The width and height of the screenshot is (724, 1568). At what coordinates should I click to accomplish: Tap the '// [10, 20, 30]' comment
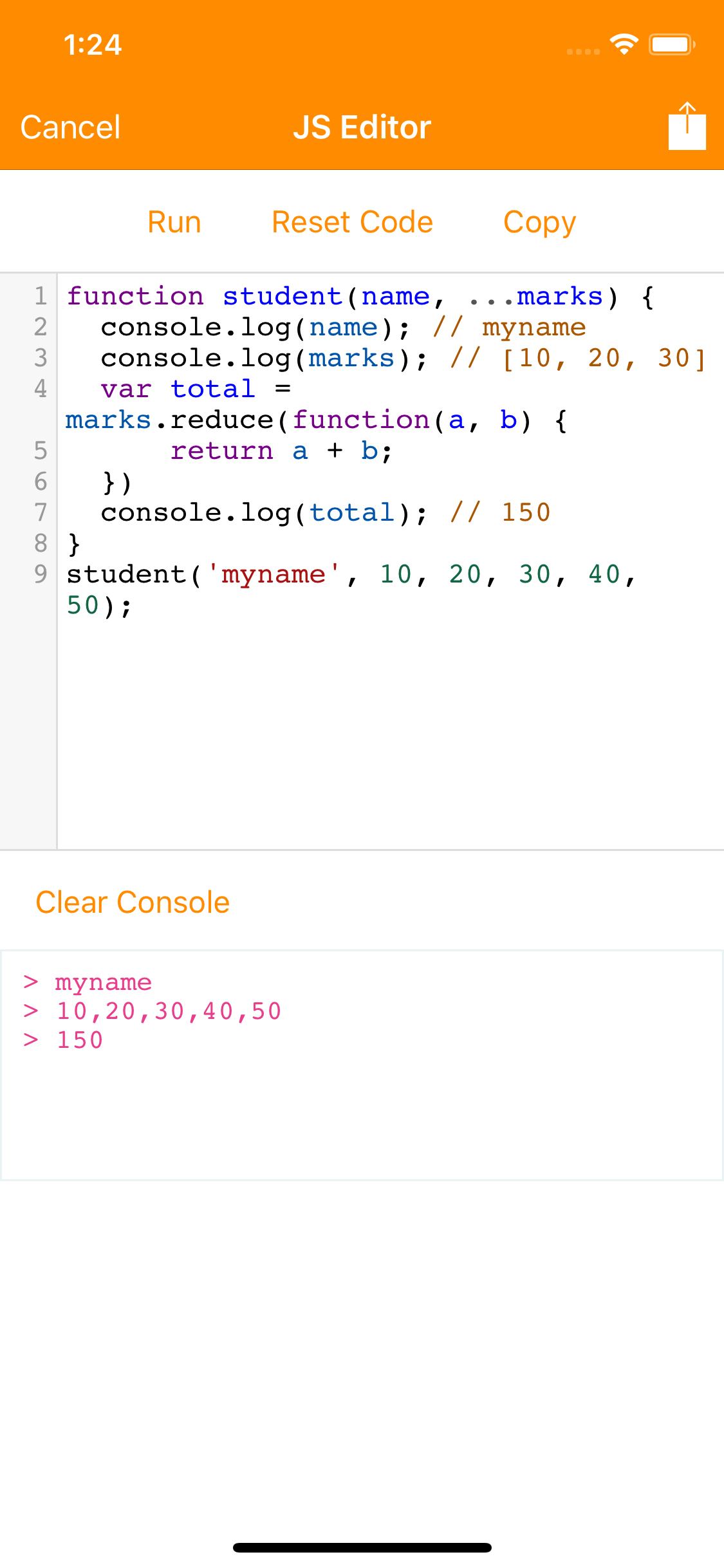(578, 358)
